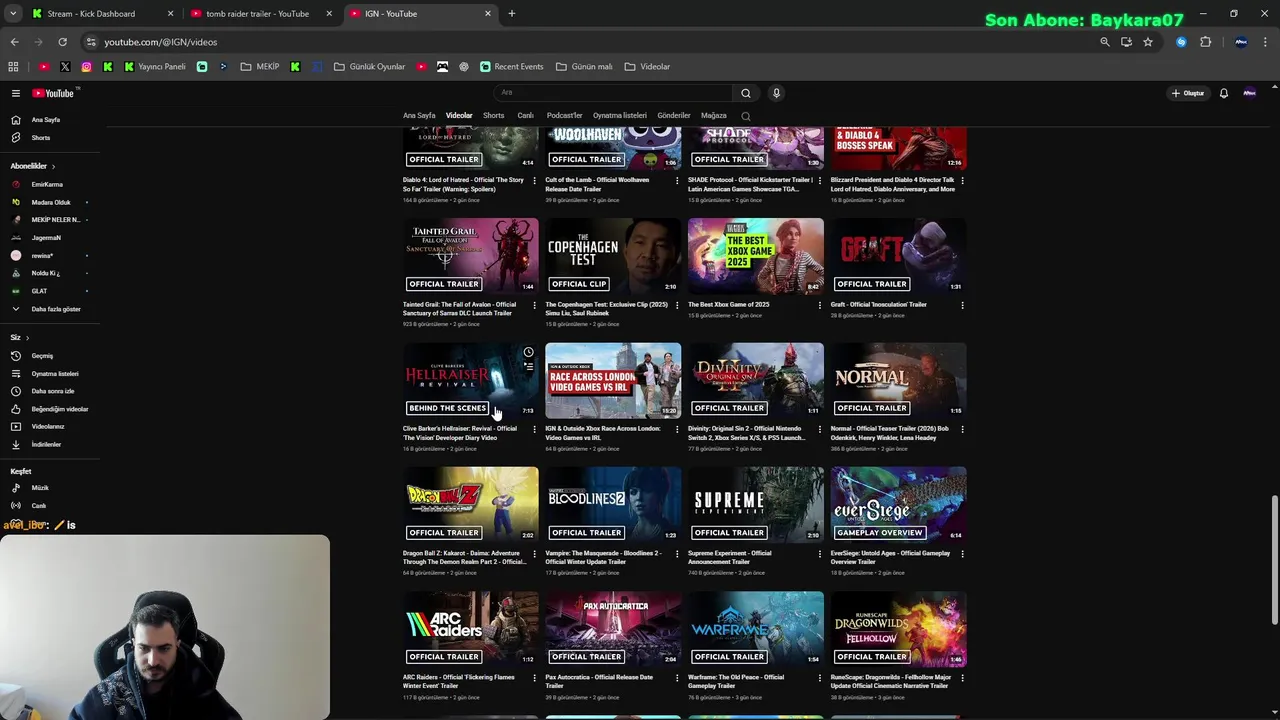Open options menu for EverSiege video
Image resolution: width=1280 pixels, height=720 pixels.
click(962, 553)
